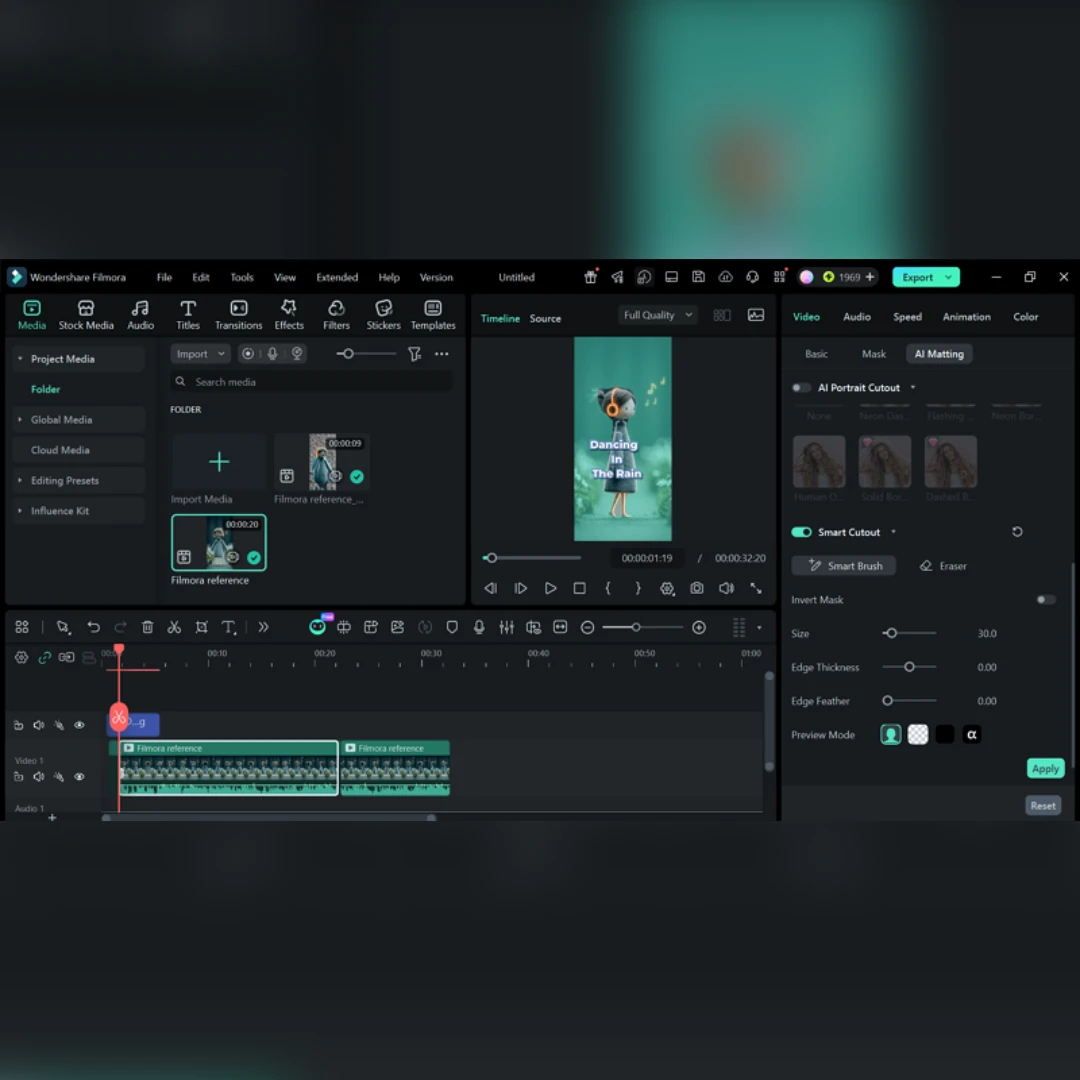Screen dimensions: 1080x1080
Task: Open the Stock Media panel
Action: 85,315
